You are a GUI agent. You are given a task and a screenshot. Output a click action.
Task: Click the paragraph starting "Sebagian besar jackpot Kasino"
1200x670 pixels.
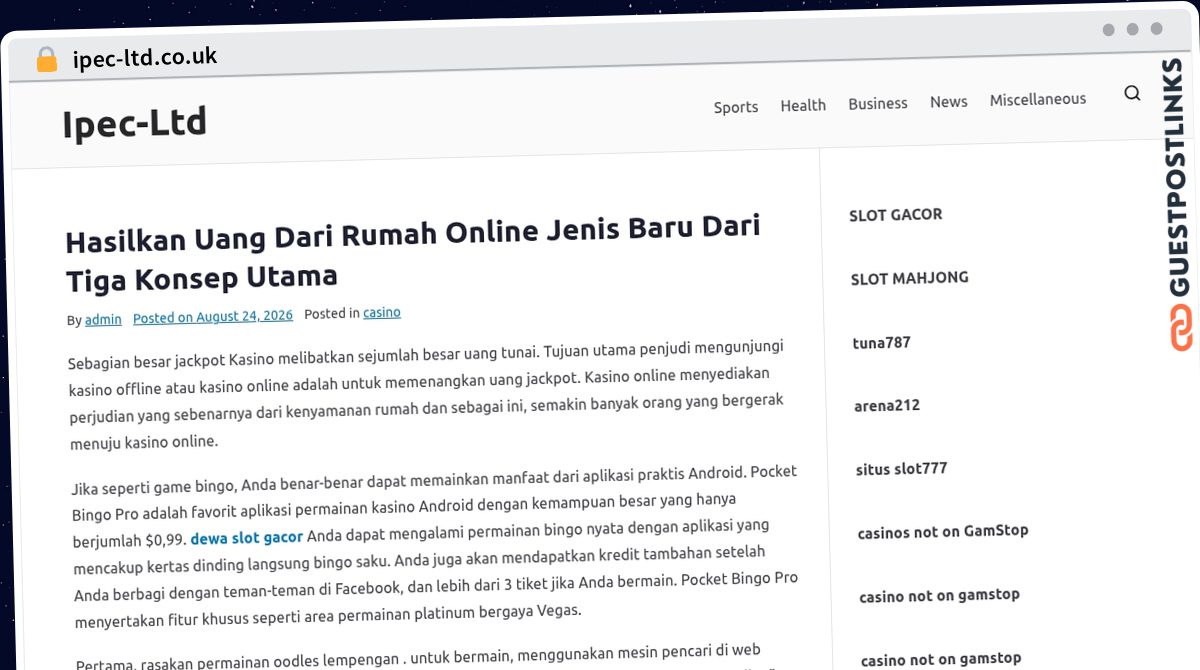pyautogui.click(x=427, y=394)
